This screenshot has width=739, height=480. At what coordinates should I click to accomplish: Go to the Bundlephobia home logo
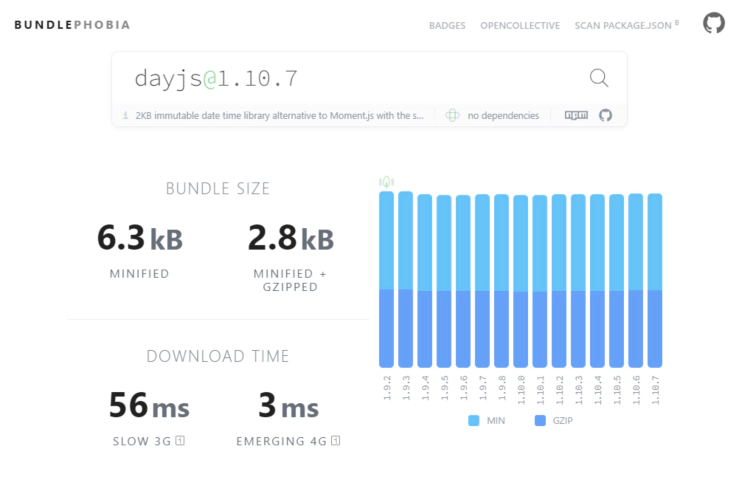(72, 25)
